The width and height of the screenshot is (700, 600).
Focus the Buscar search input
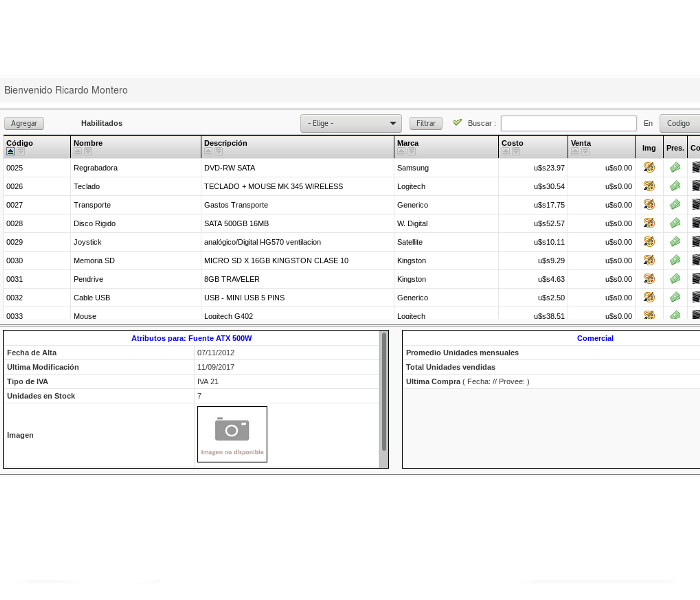coord(569,123)
